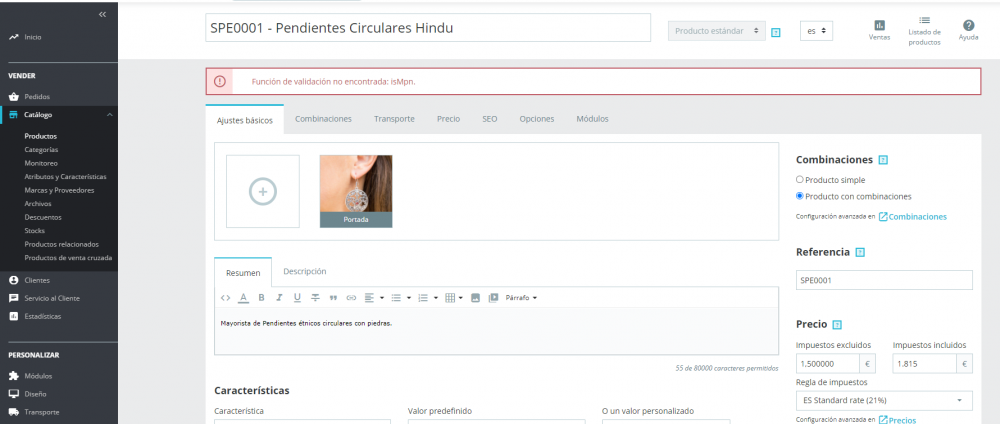
Task: Open Combinaciones advanced configuration link
Action: [913, 217]
